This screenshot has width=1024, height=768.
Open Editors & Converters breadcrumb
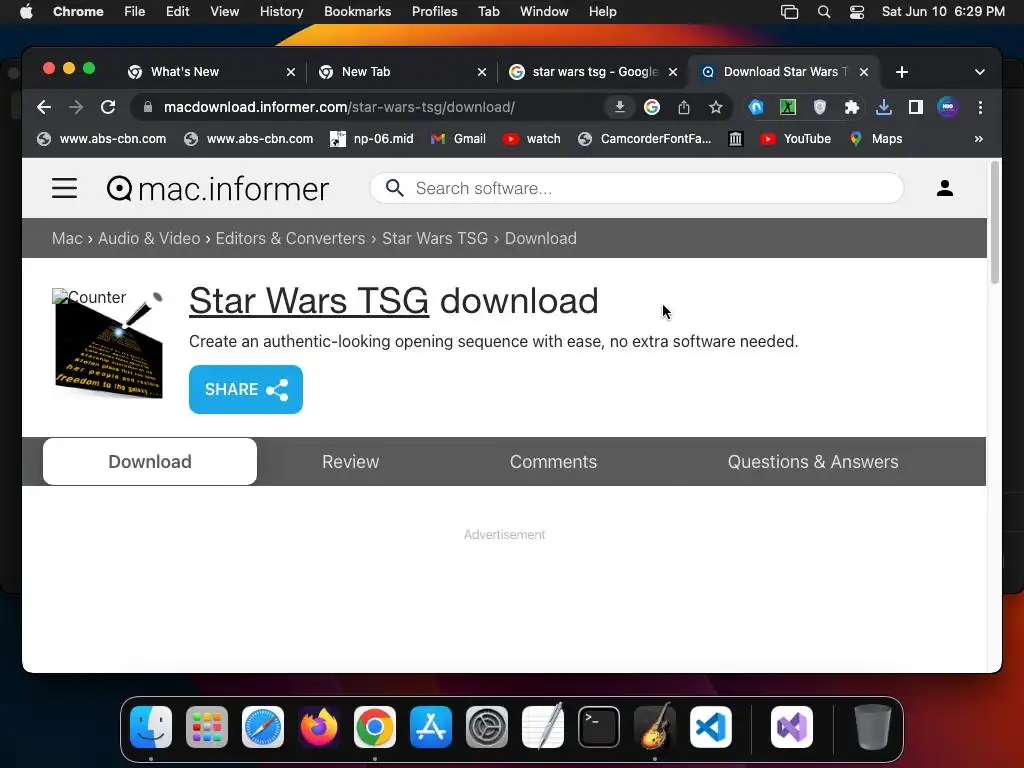click(x=290, y=238)
